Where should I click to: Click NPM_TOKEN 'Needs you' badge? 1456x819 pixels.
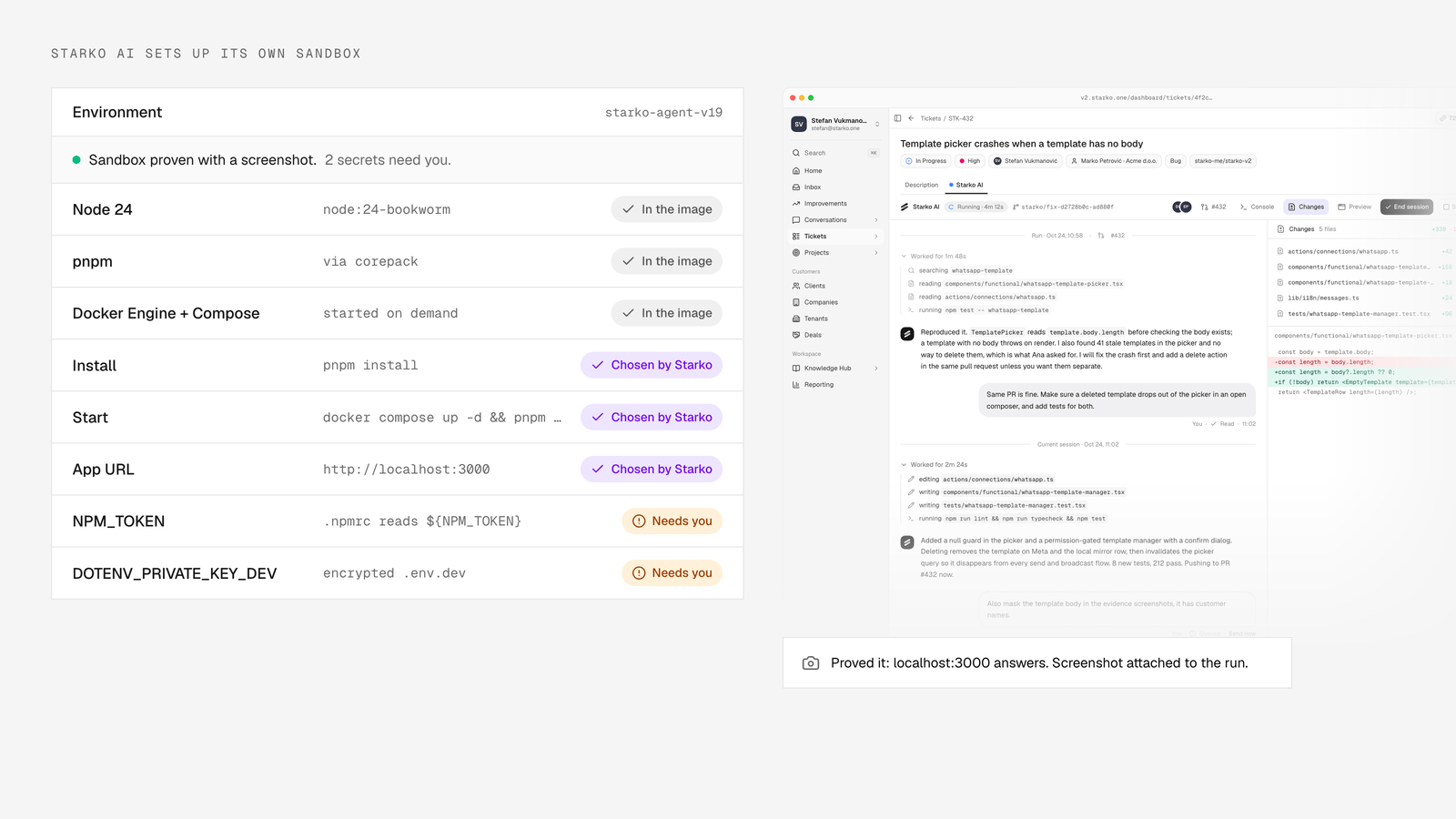click(x=672, y=521)
